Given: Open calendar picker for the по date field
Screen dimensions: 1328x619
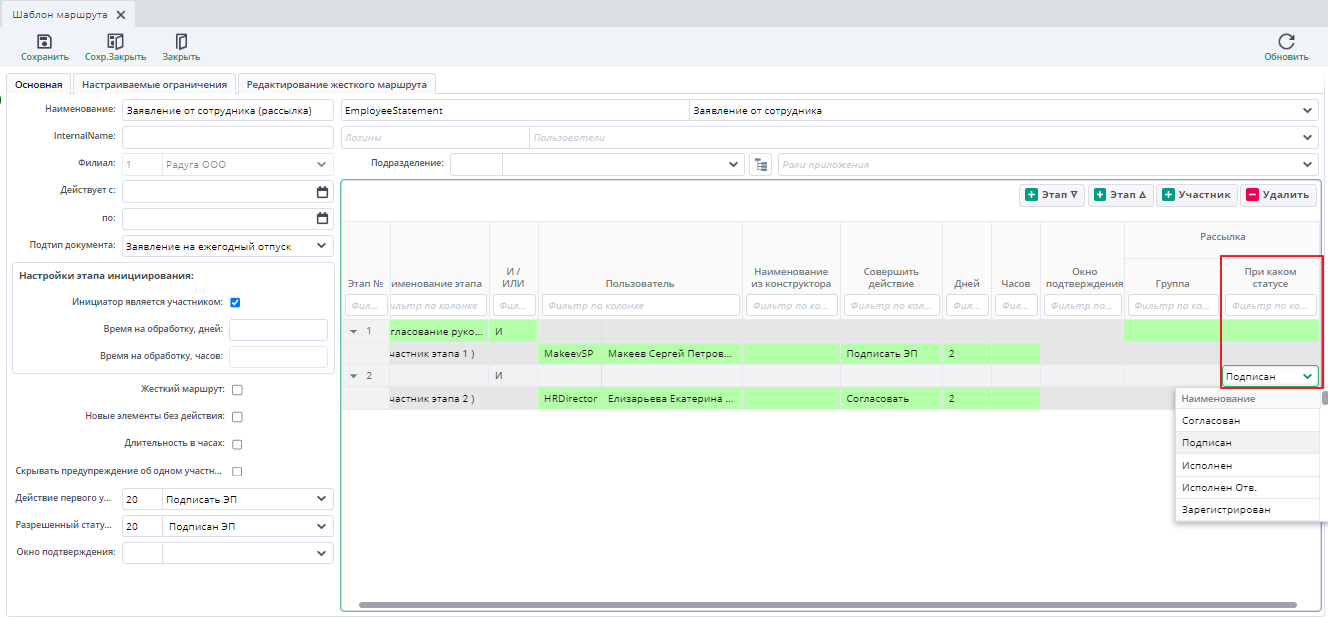Looking at the screenshot, I should [322, 218].
